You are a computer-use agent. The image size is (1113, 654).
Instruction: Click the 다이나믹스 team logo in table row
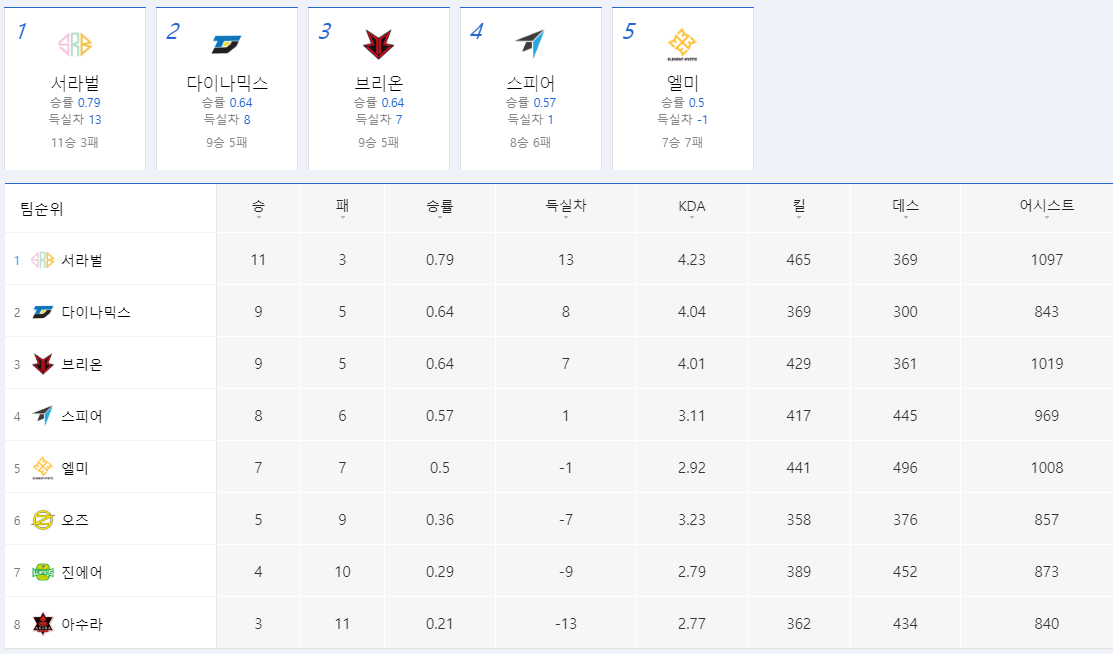point(43,312)
